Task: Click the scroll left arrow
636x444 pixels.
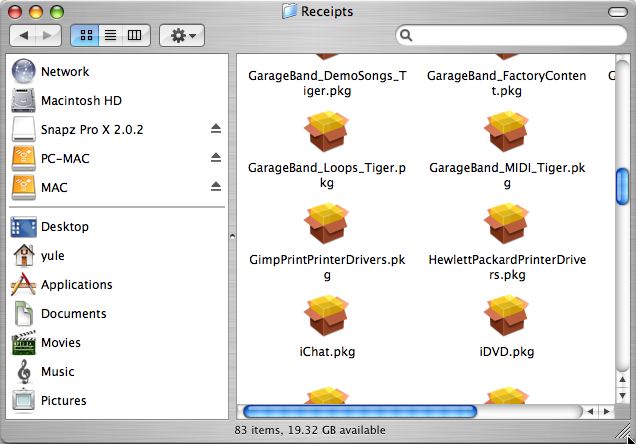Action: click(591, 412)
